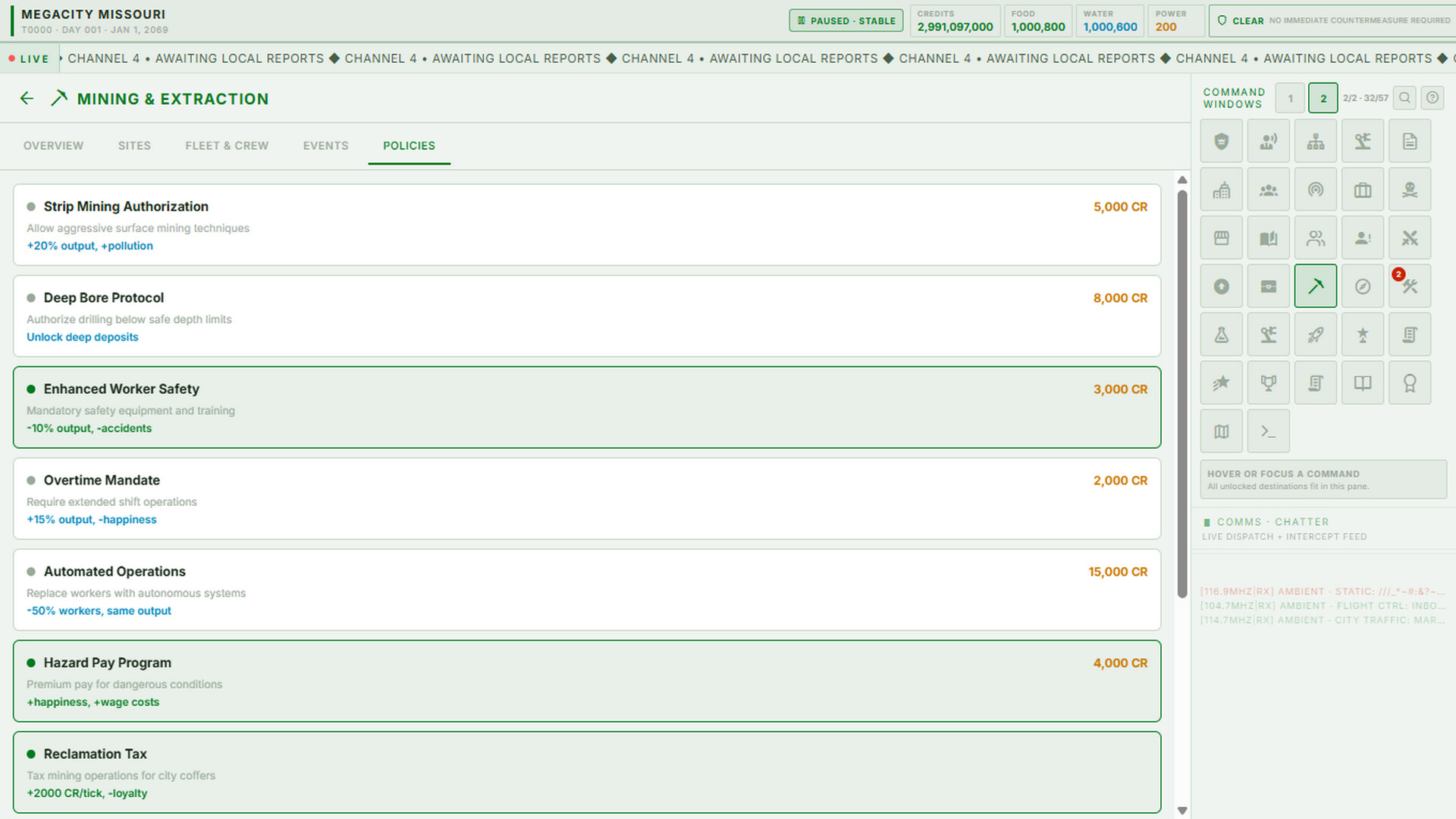The image size is (1456, 819).
Task: Enable the Overtime Mandate policy
Action: [587, 498]
